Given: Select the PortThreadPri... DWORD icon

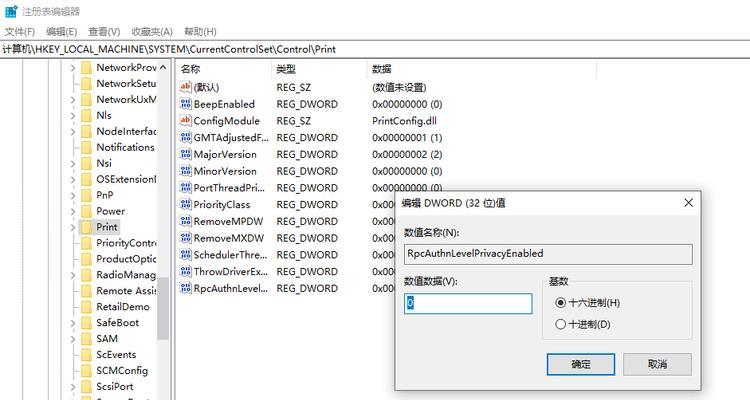Looking at the screenshot, I should point(186,188).
